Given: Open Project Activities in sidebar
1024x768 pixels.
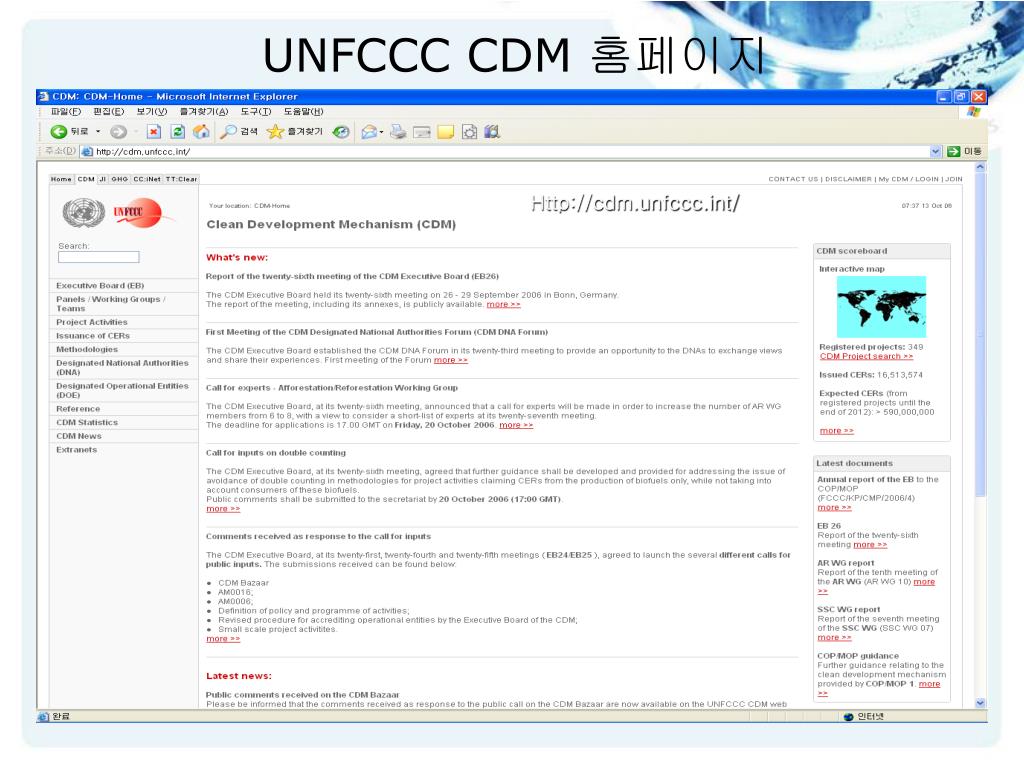Looking at the screenshot, I should click(x=91, y=322).
